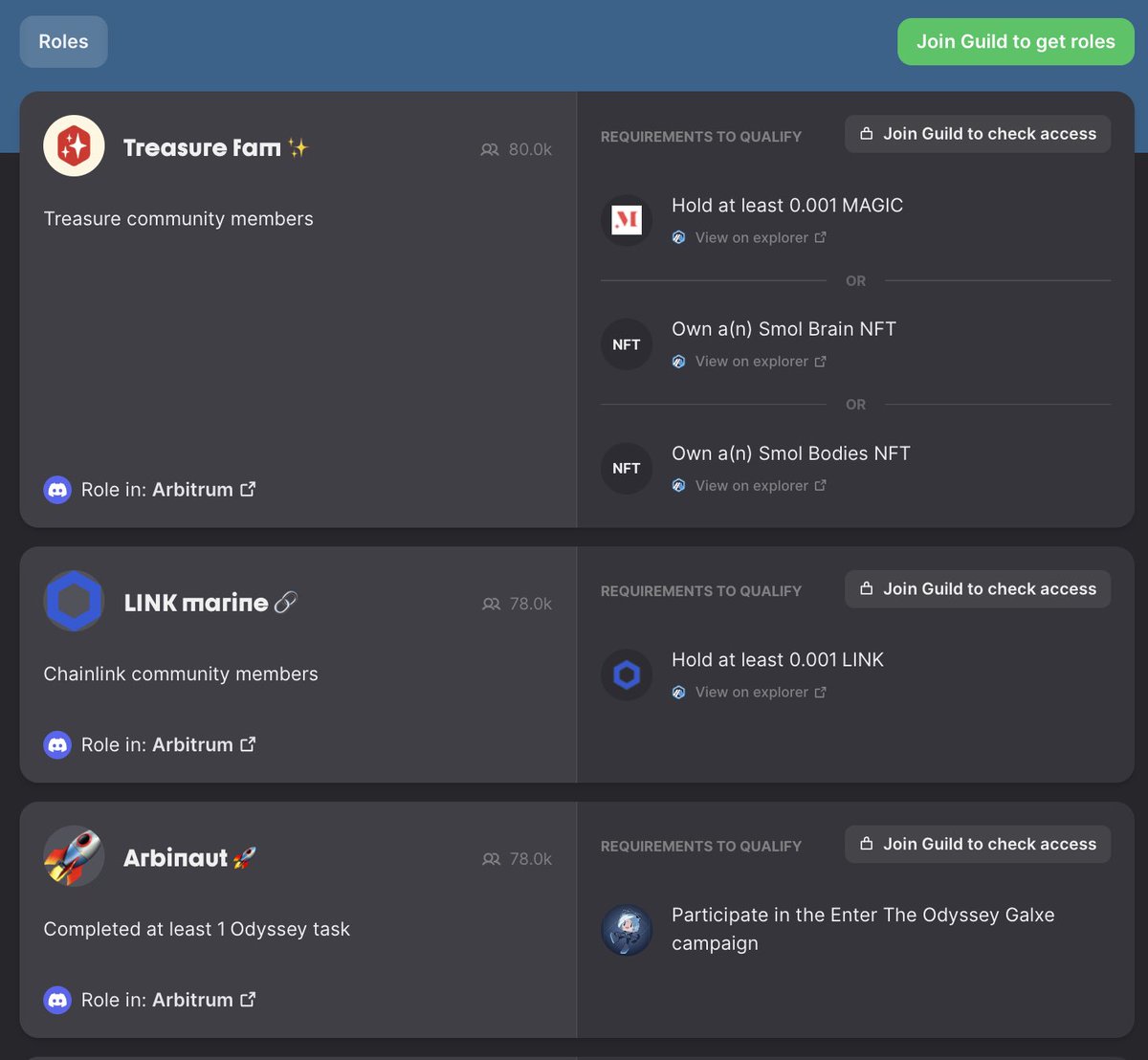1148x1060 pixels.
Task: Click members icon beside LINK marine count
Action: pyautogui.click(x=491, y=604)
